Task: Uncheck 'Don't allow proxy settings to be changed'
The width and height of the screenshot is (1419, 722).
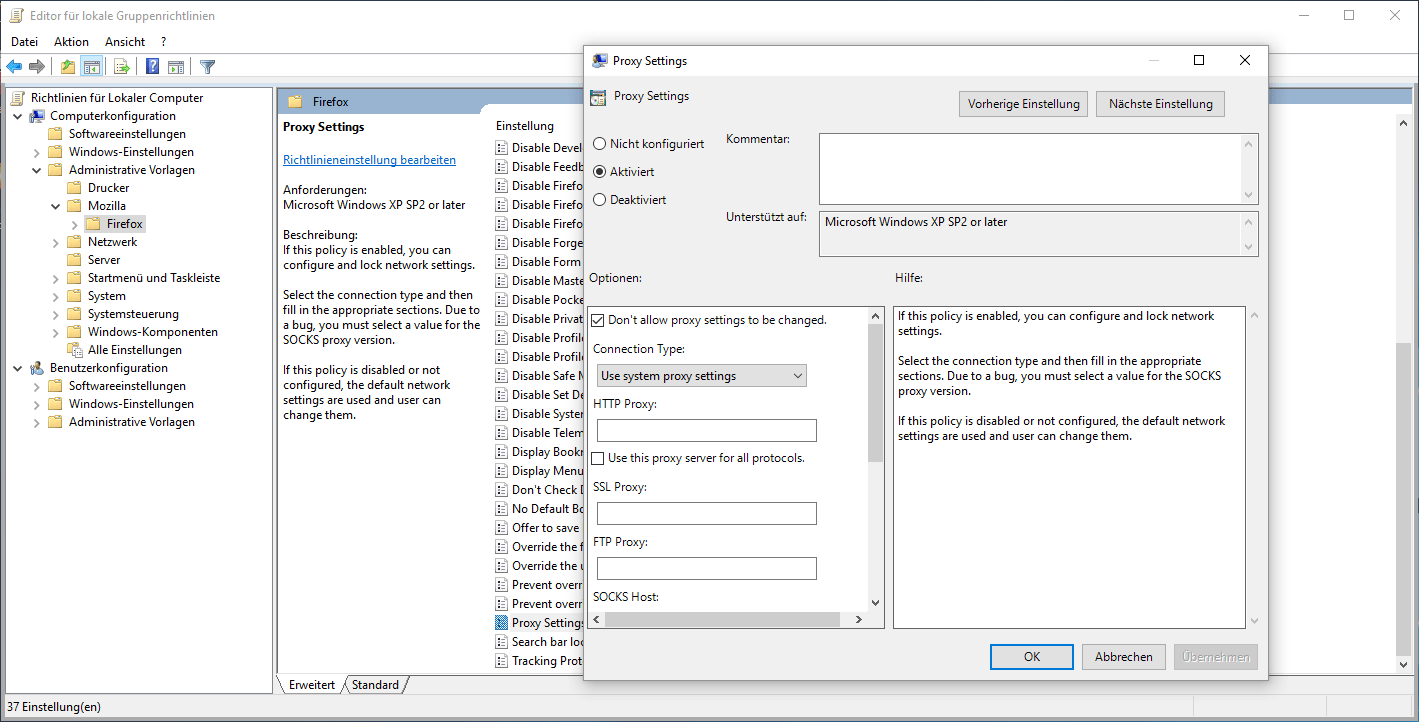Action: pos(598,321)
